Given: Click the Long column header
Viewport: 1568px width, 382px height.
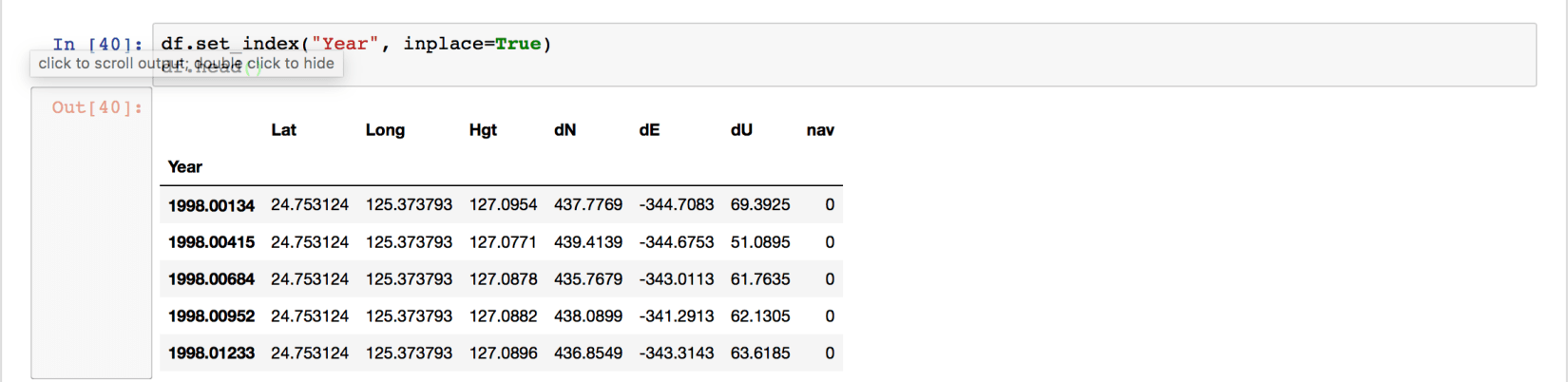Looking at the screenshot, I should click(385, 130).
